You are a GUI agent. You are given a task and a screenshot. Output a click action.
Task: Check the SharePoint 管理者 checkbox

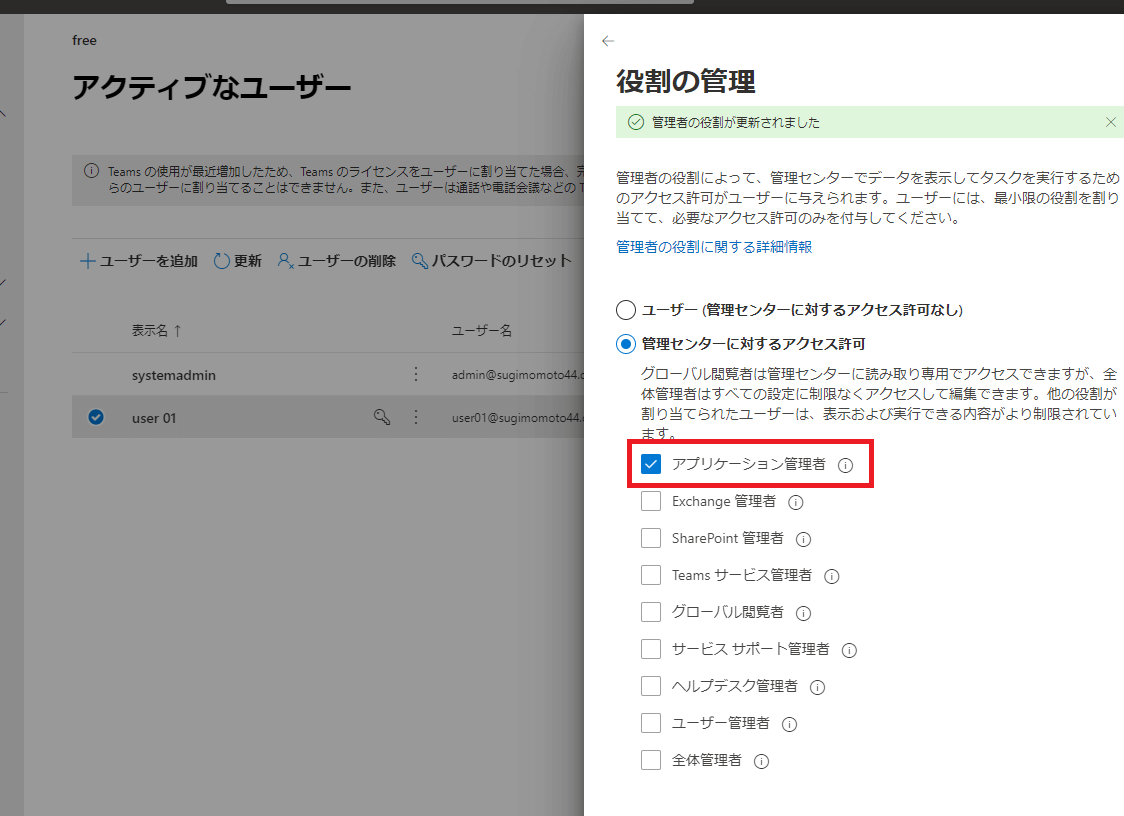click(x=651, y=538)
